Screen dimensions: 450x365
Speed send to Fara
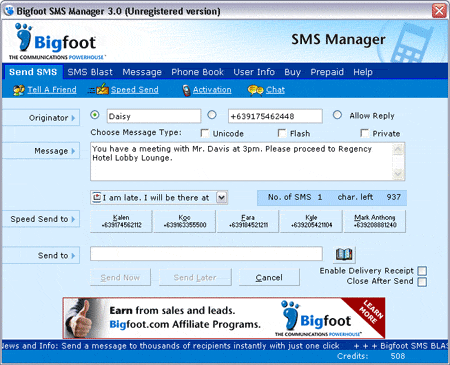(248, 221)
